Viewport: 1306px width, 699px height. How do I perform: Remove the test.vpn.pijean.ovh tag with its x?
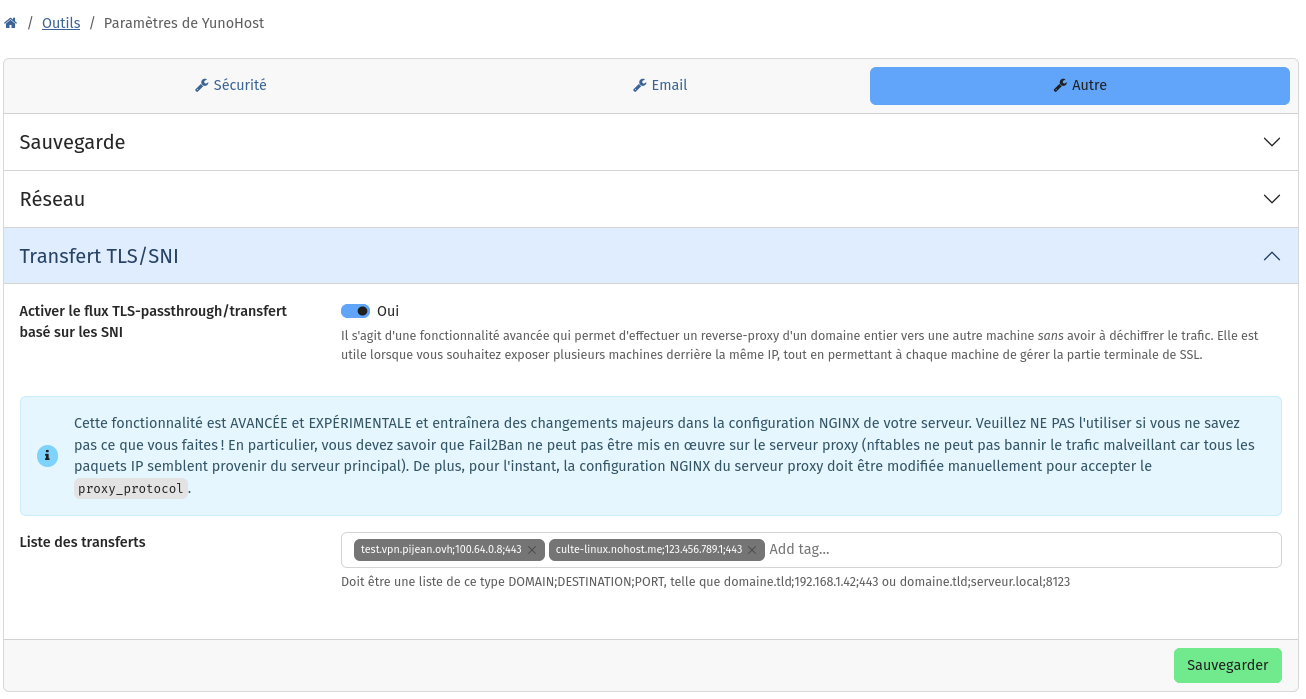point(532,550)
